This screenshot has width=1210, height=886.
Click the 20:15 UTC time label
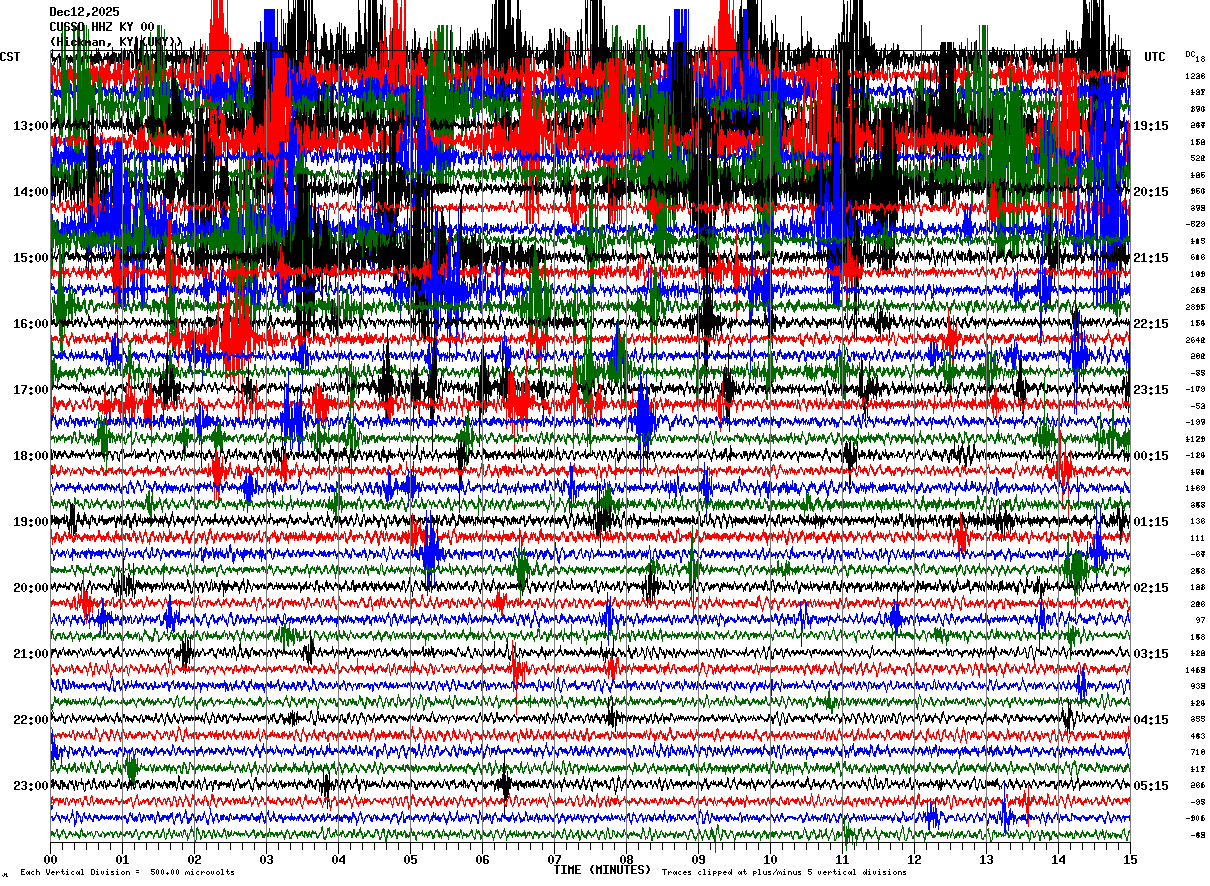click(1151, 192)
